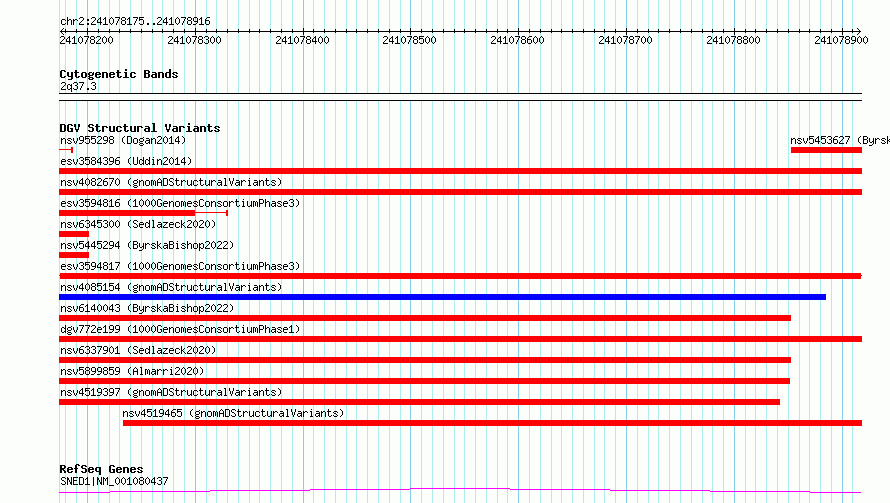Click the 2q37.3 band bar
This screenshot has width=890, height=503.
(x=460, y=97)
